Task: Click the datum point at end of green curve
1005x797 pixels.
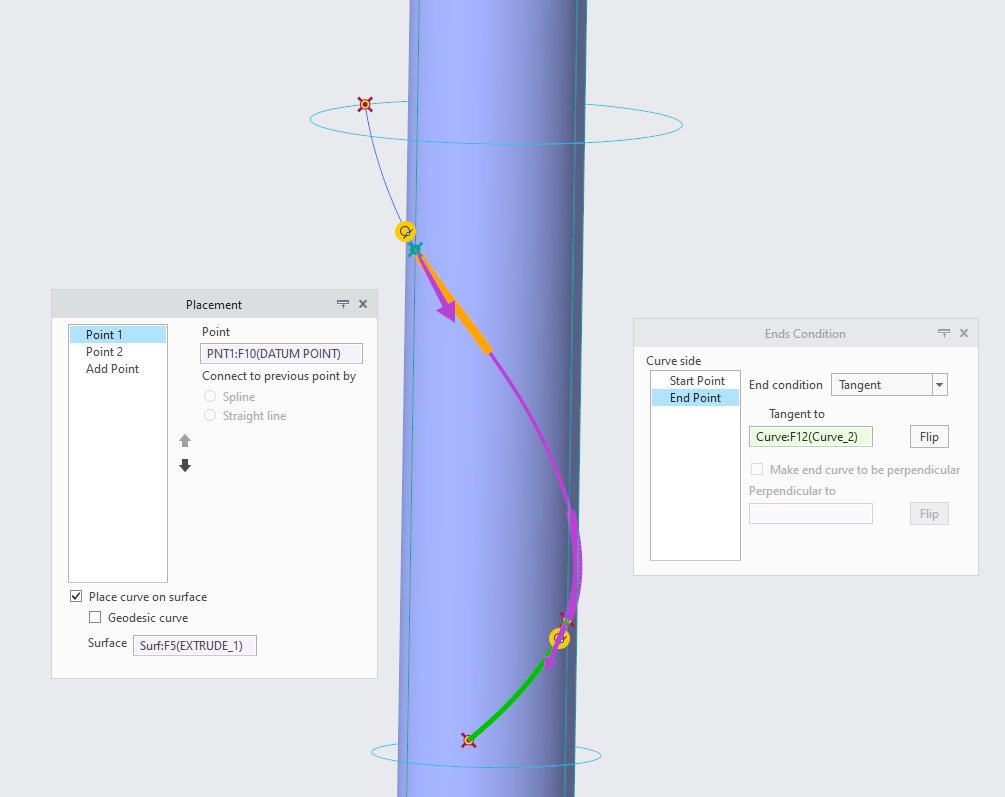Action: [x=467, y=739]
